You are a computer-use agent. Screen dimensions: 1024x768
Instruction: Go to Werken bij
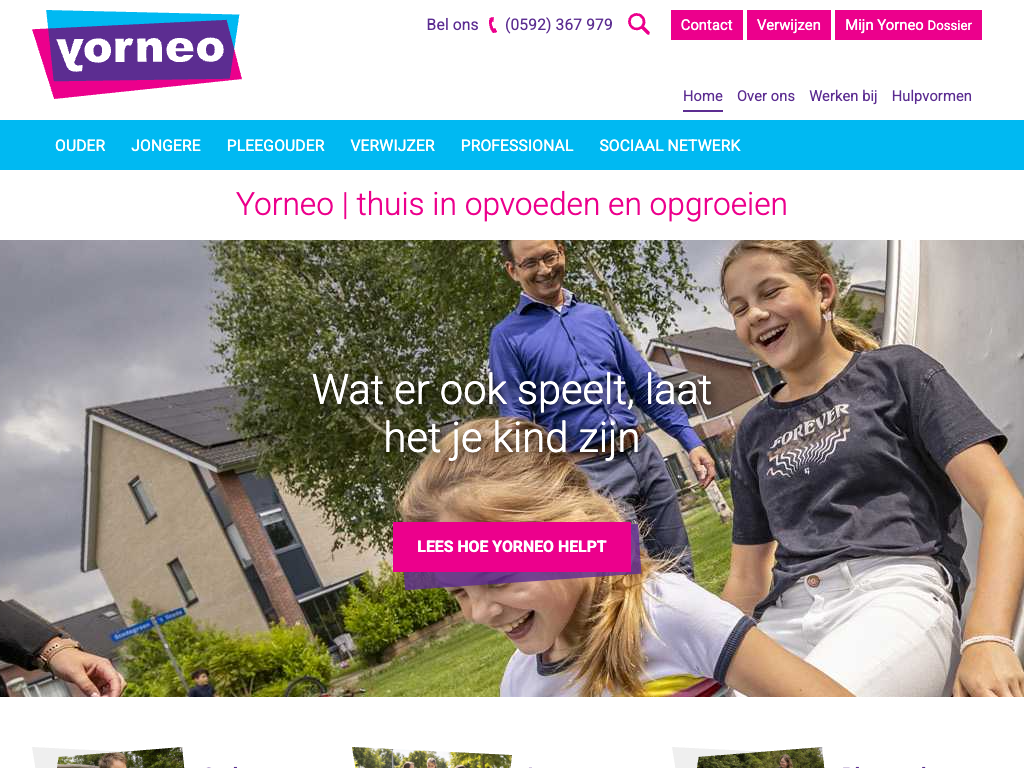click(843, 96)
